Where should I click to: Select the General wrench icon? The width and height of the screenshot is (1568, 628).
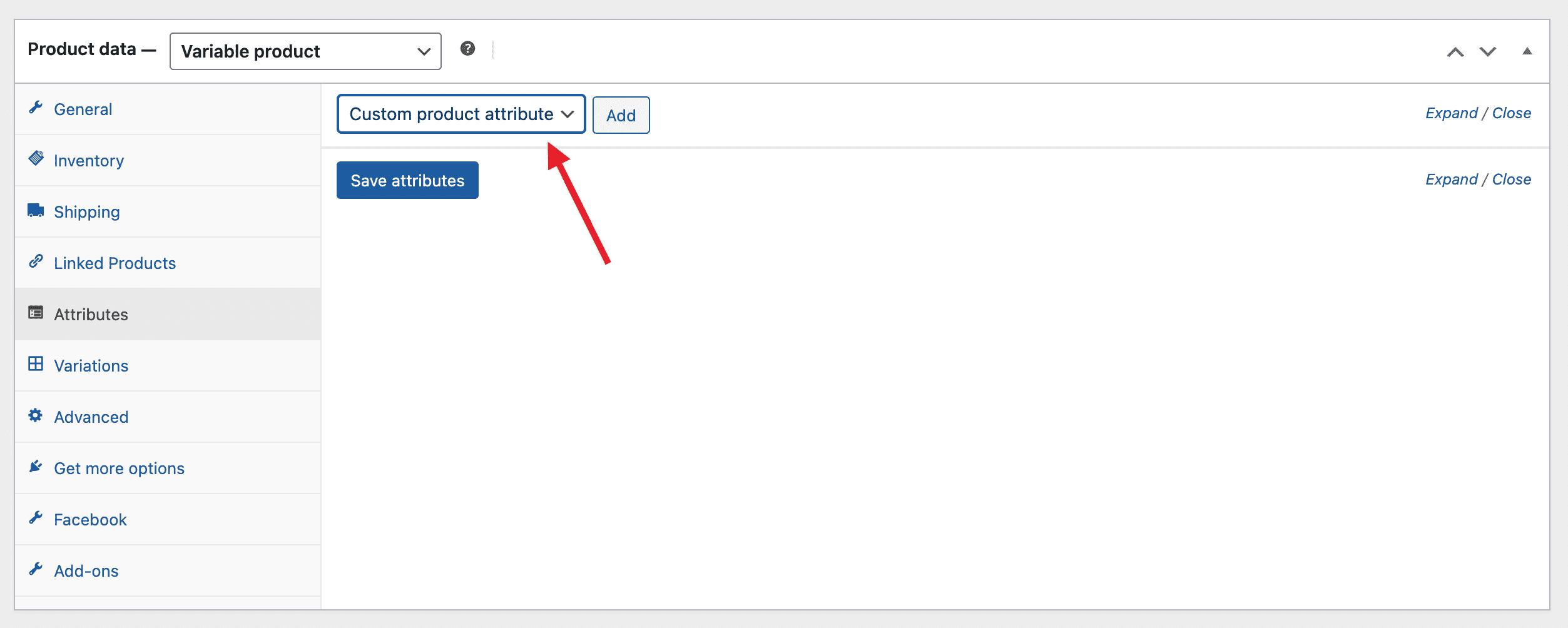[x=36, y=108]
